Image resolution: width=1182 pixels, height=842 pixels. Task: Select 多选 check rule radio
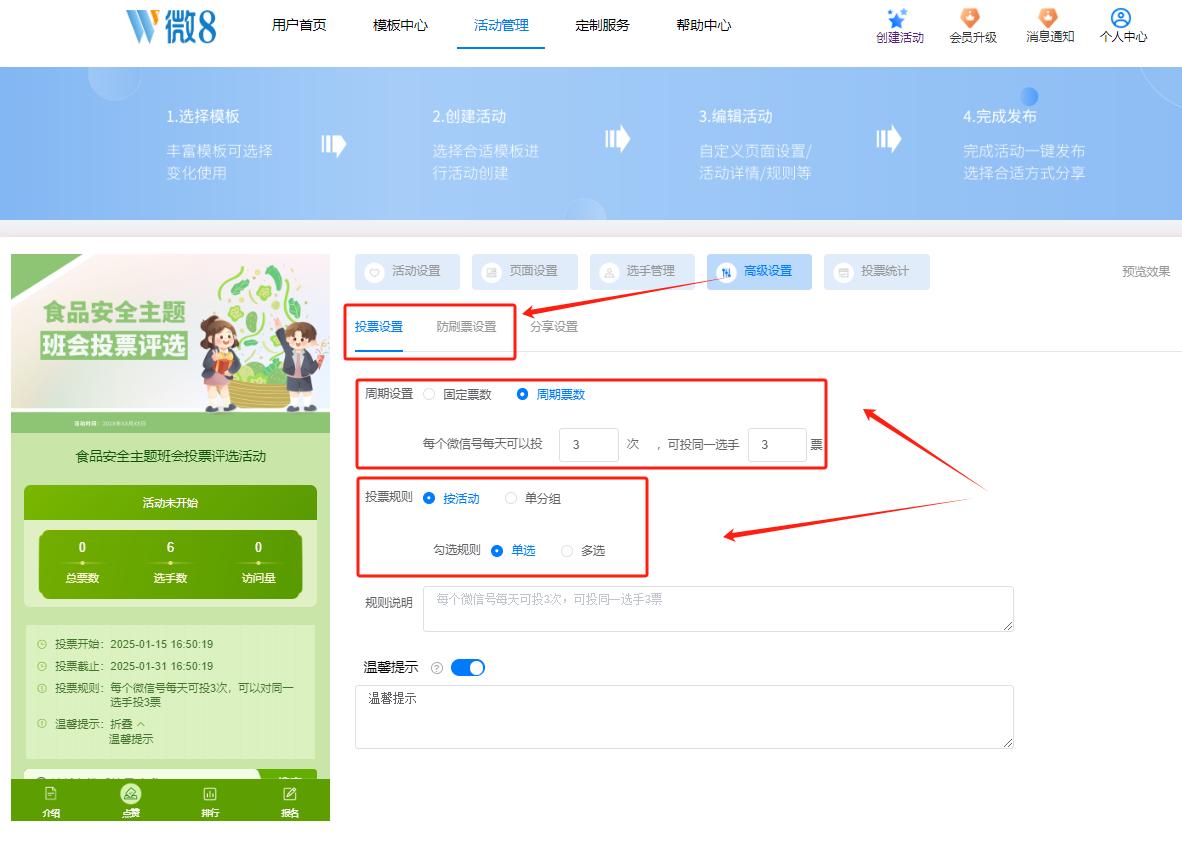coord(567,551)
